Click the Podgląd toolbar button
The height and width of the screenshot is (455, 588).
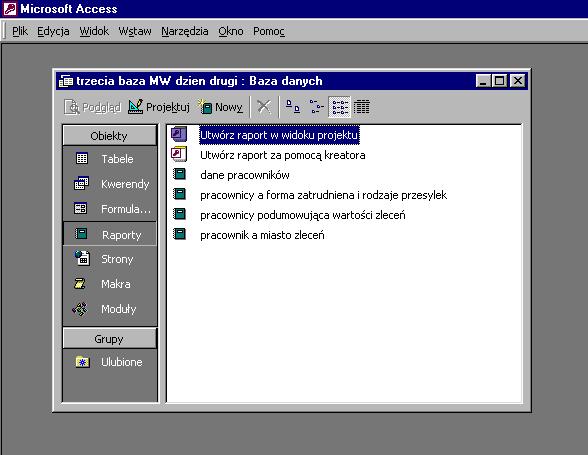point(92,107)
